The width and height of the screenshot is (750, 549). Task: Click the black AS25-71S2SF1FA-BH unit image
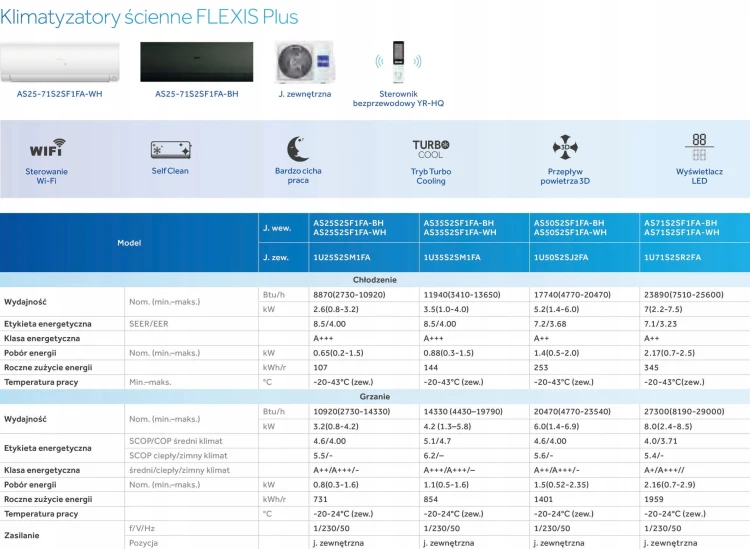(x=197, y=62)
